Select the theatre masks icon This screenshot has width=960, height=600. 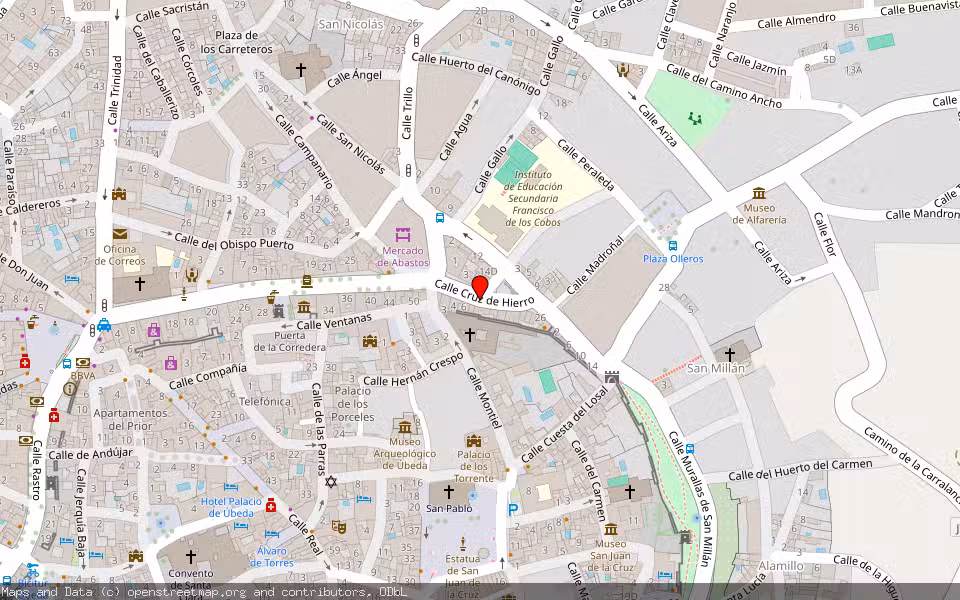point(337,525)
